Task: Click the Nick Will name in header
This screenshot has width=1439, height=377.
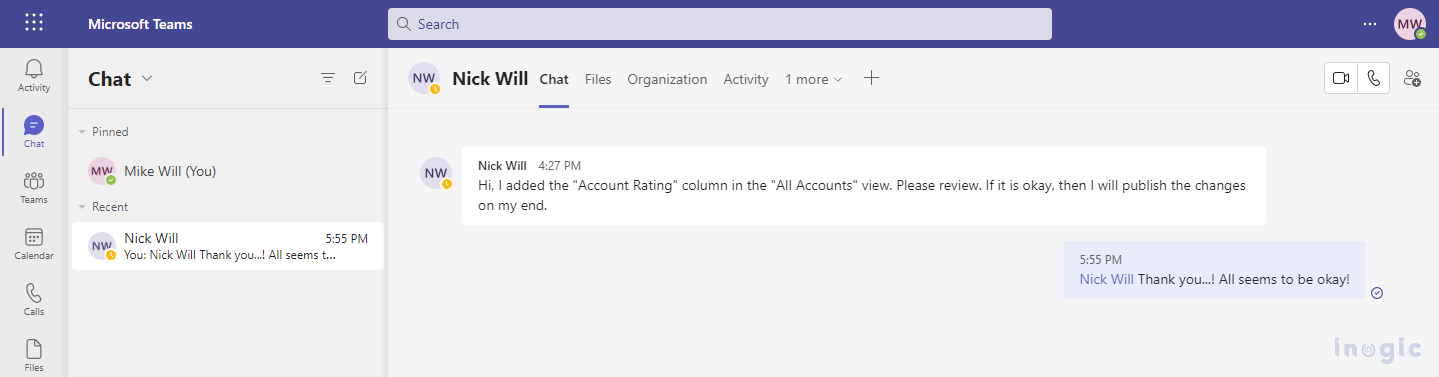Action: click(490, 78)
